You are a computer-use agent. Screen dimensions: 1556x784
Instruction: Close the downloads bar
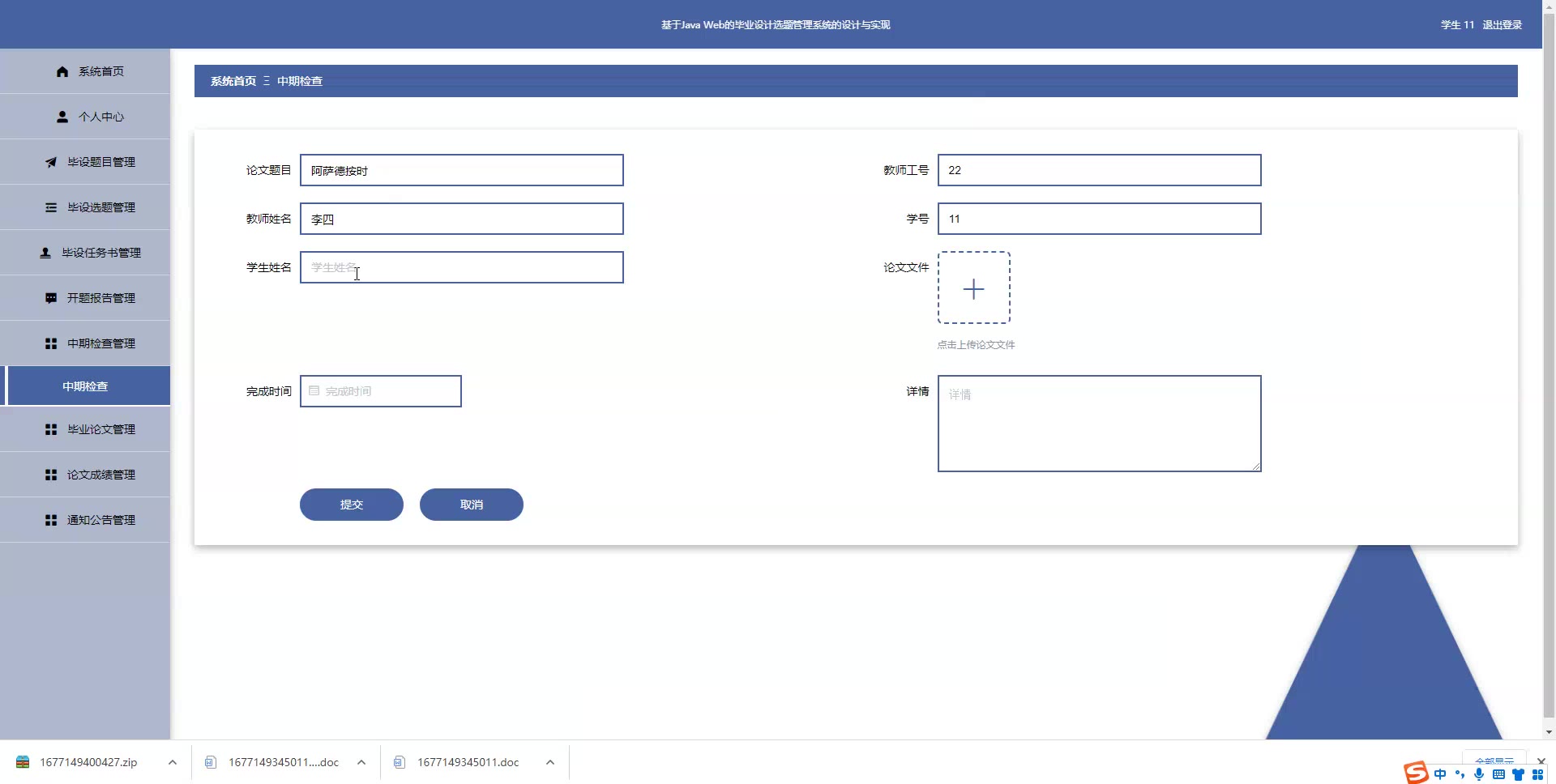click(1541, 761)
